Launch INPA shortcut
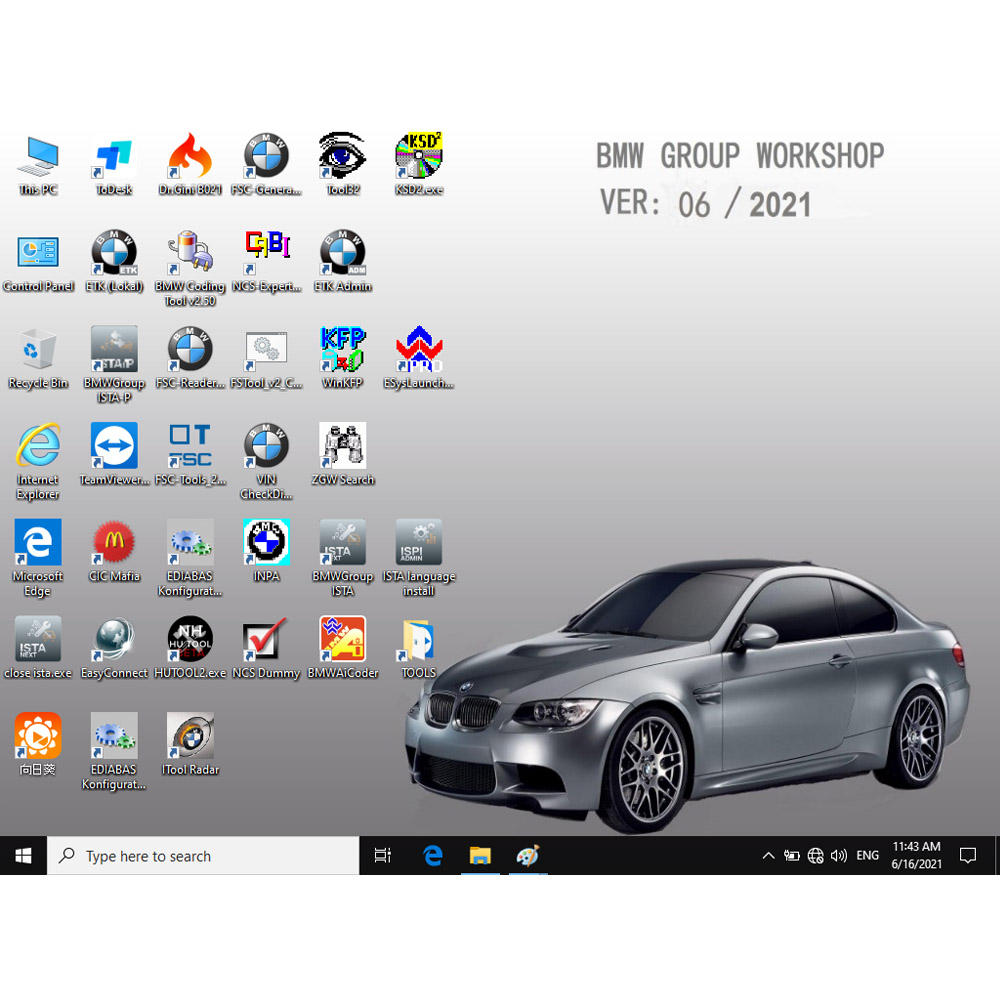 click(267, 550)
